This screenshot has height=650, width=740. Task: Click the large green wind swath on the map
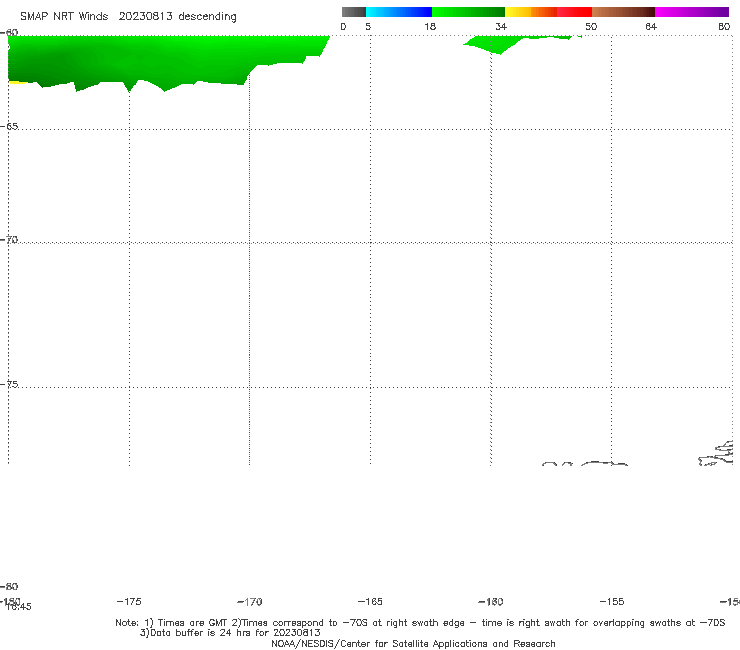click(x=142, y=59)
